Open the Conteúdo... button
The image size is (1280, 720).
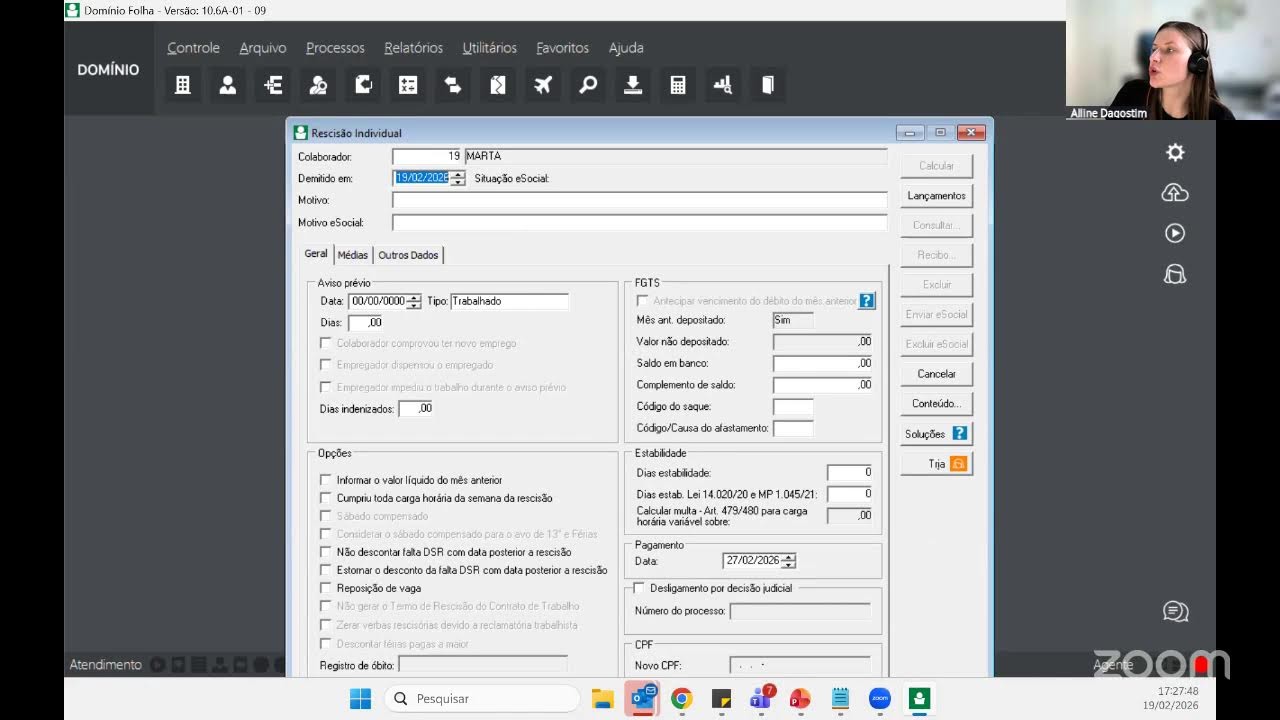coord(937,404)
